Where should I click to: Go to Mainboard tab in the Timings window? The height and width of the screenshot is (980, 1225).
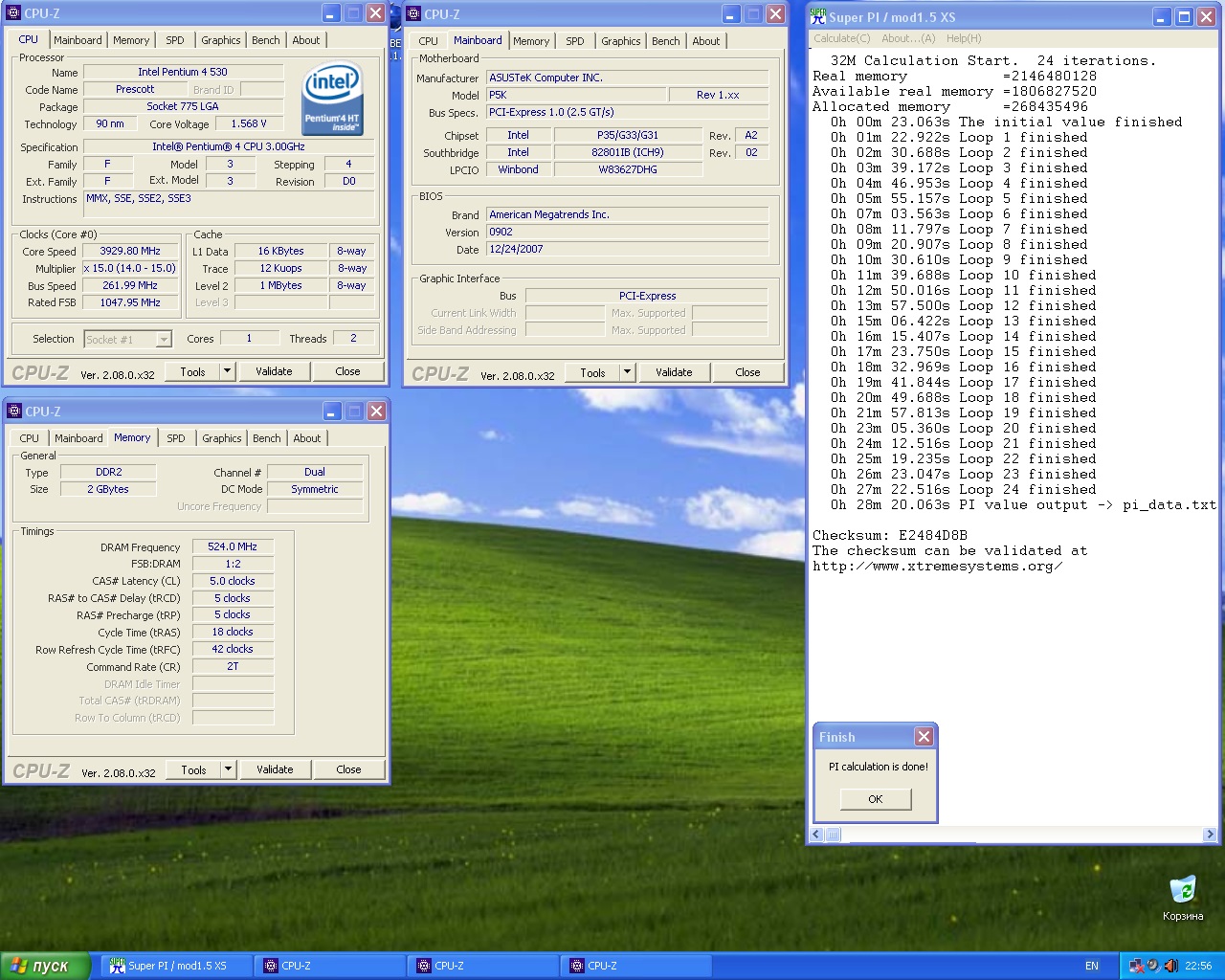[x=78, y=438]
